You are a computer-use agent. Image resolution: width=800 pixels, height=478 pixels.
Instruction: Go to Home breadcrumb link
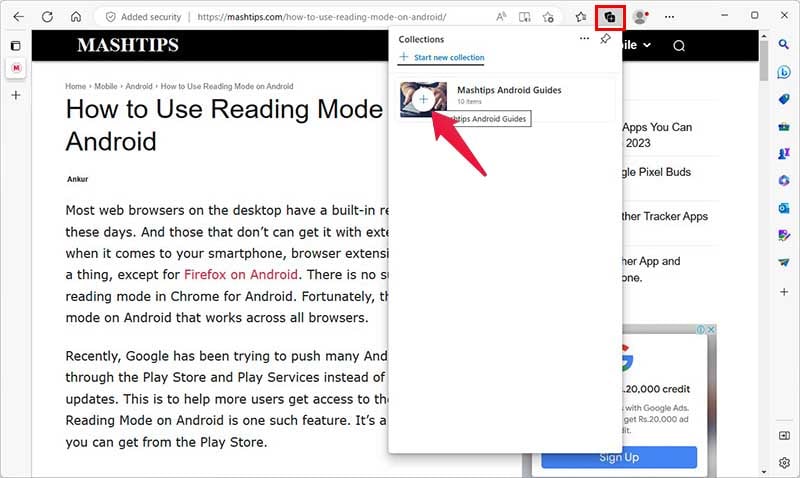(76, 86)
